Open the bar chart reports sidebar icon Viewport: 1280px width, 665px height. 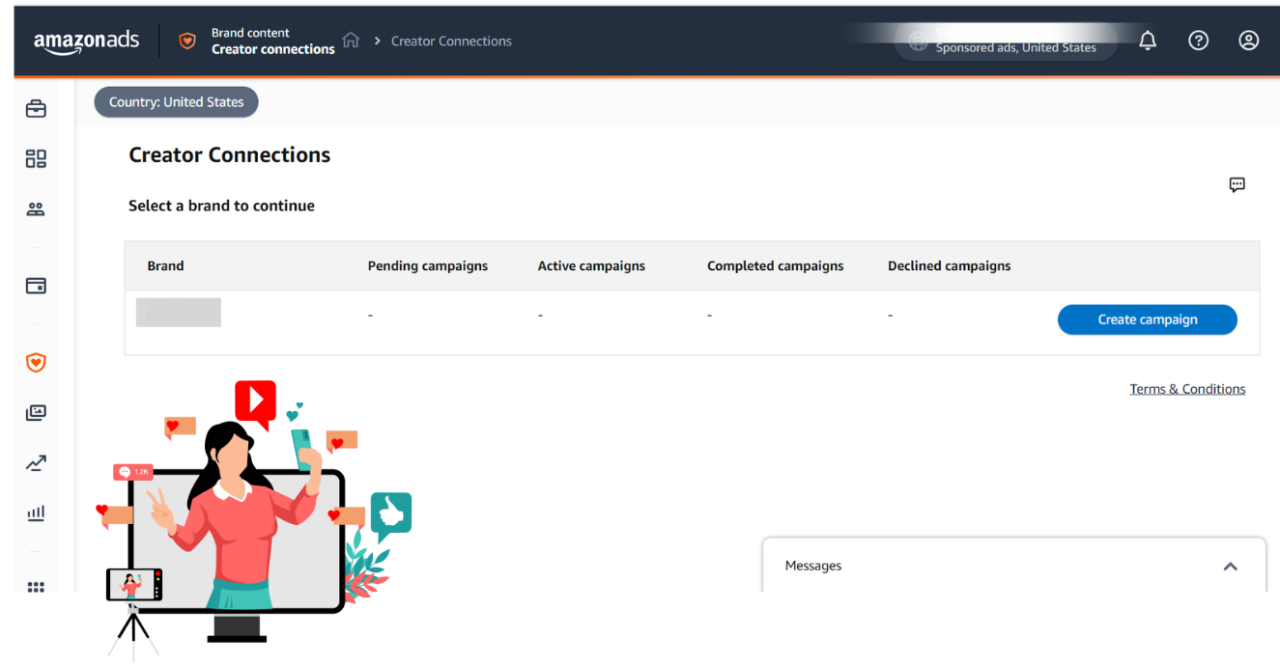point(36,514)
